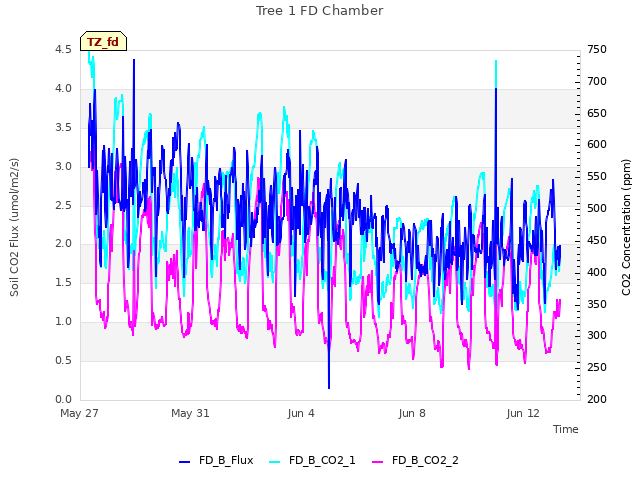Click the Jun 4 date tick label
This screenshot has width=640, height=480.
click(301, 413)
